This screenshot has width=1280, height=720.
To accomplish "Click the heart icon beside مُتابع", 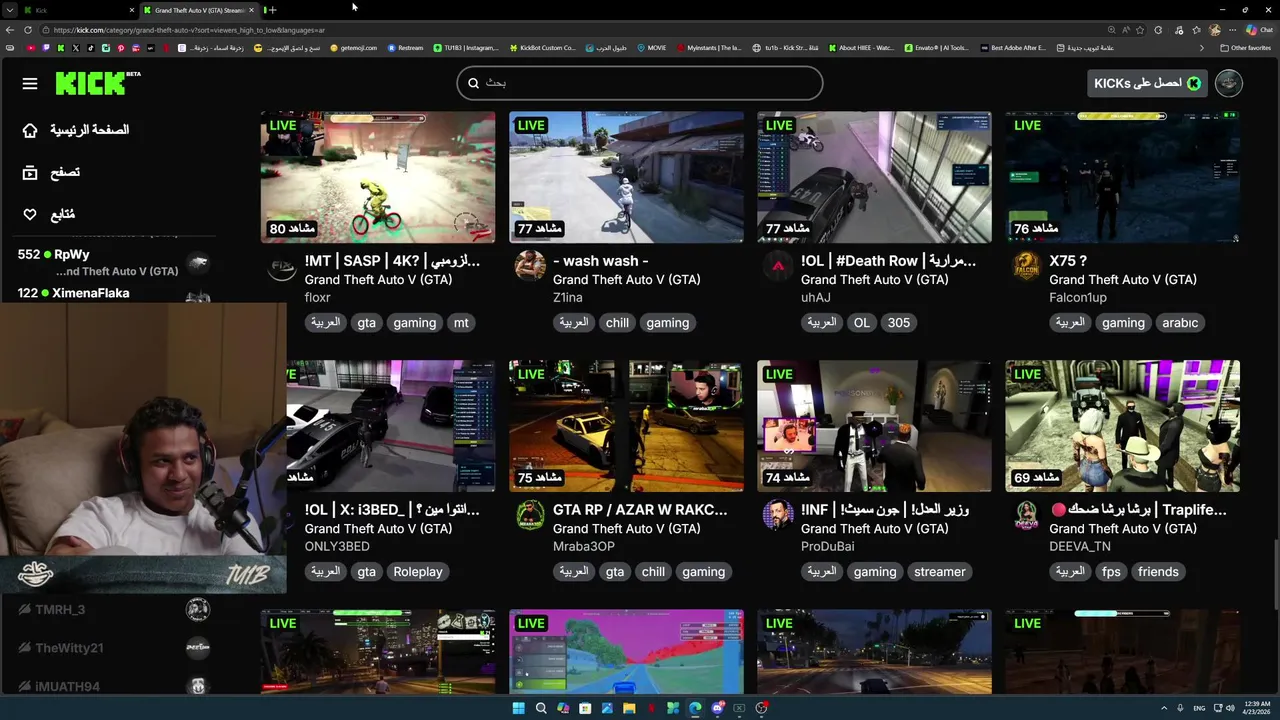I will tap(30, 214).
